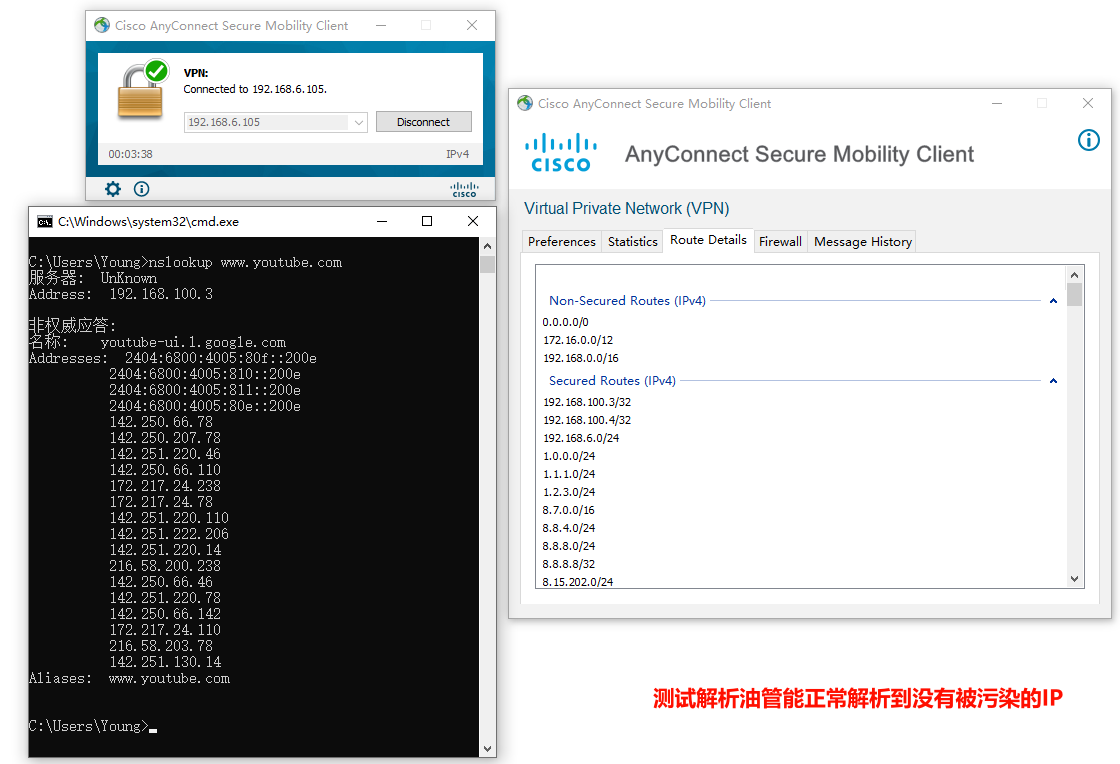Open settings gear in small AnyConnect window
This screenshot has height=764, width=1120.
coord(113,189)
